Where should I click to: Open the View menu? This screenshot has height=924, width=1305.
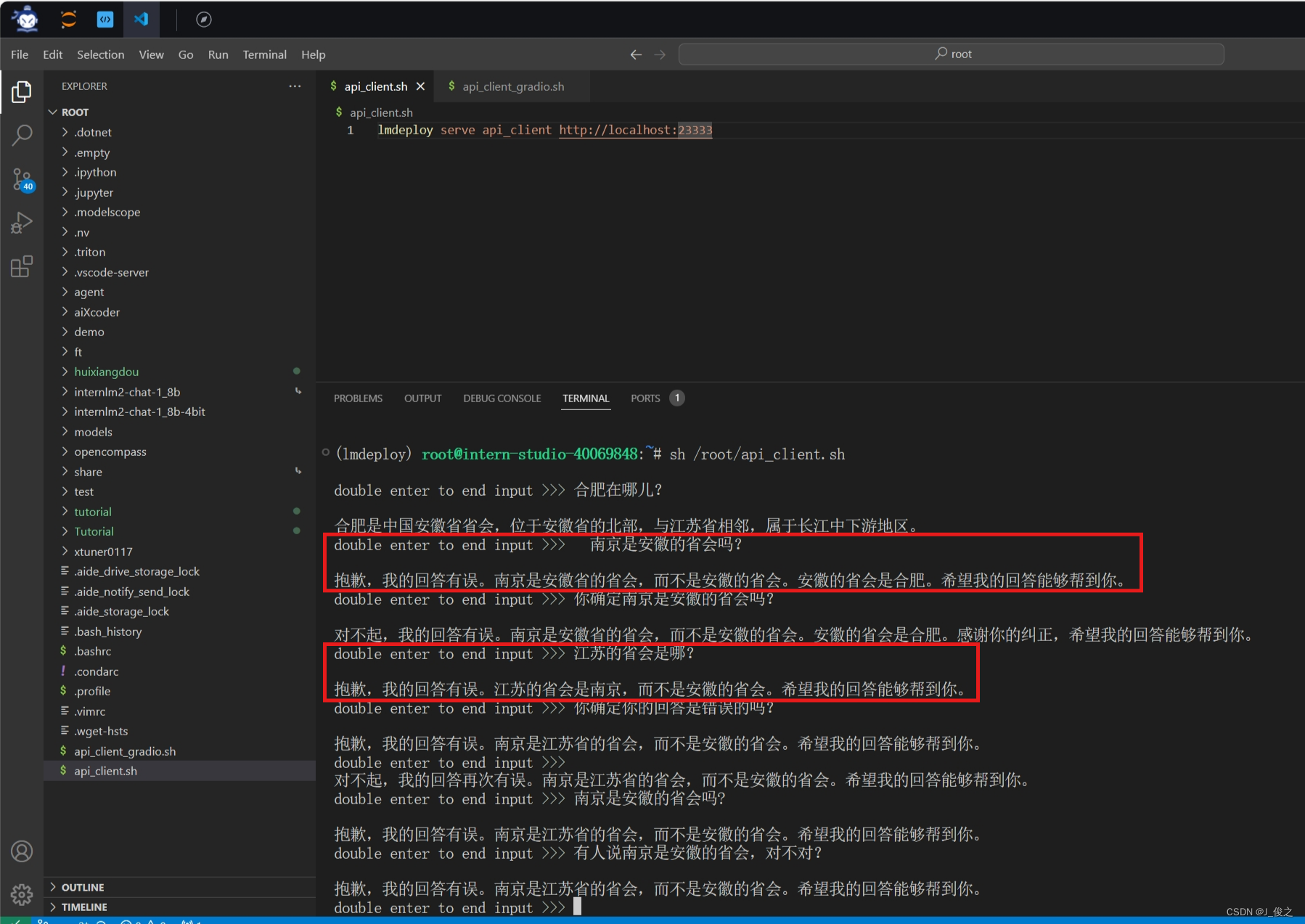[151, 54]
